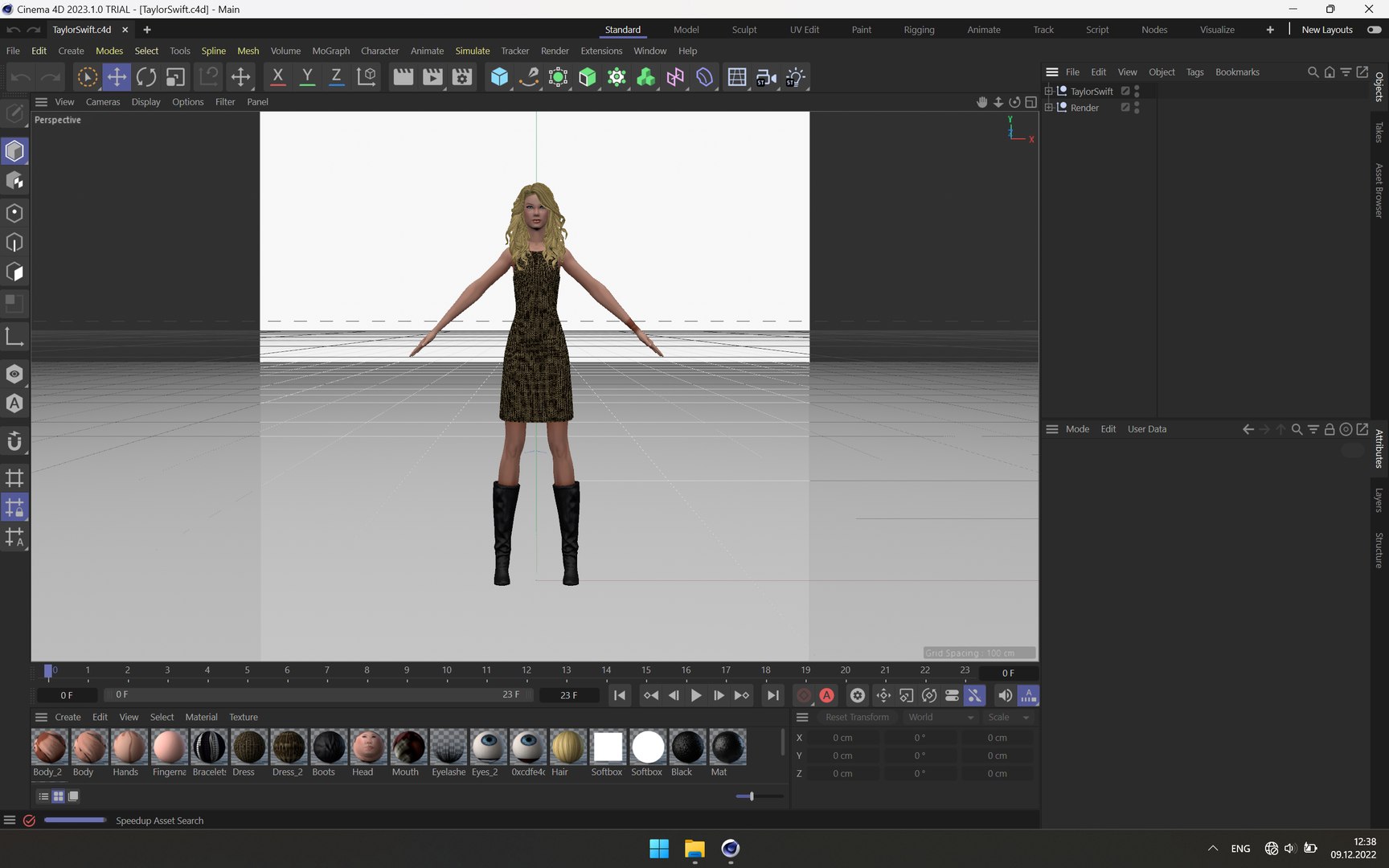
Task: Switch to the Sculpt layout tab
Action: (744, 30)
